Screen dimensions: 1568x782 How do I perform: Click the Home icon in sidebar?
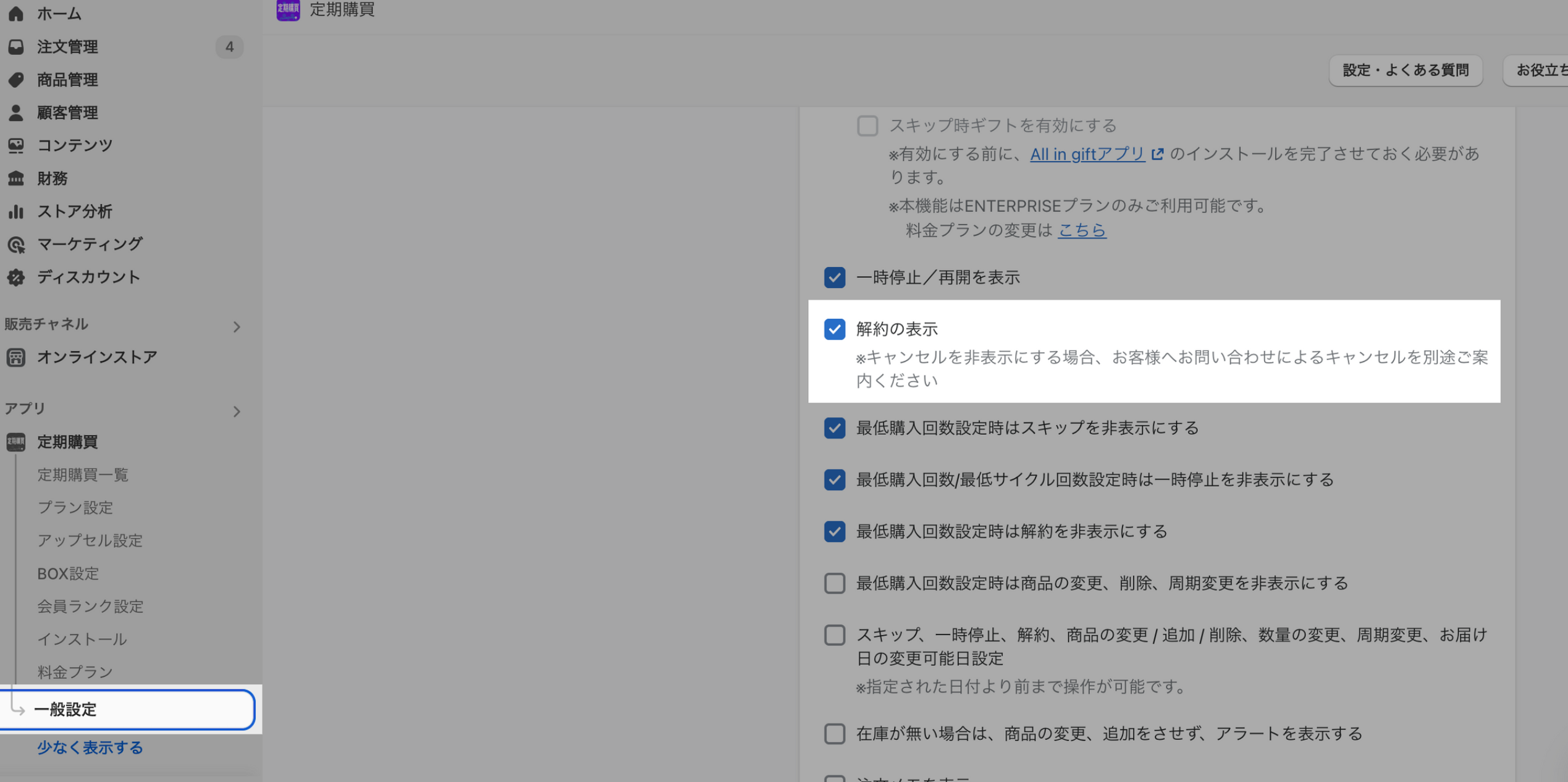[x=16, y=13]
